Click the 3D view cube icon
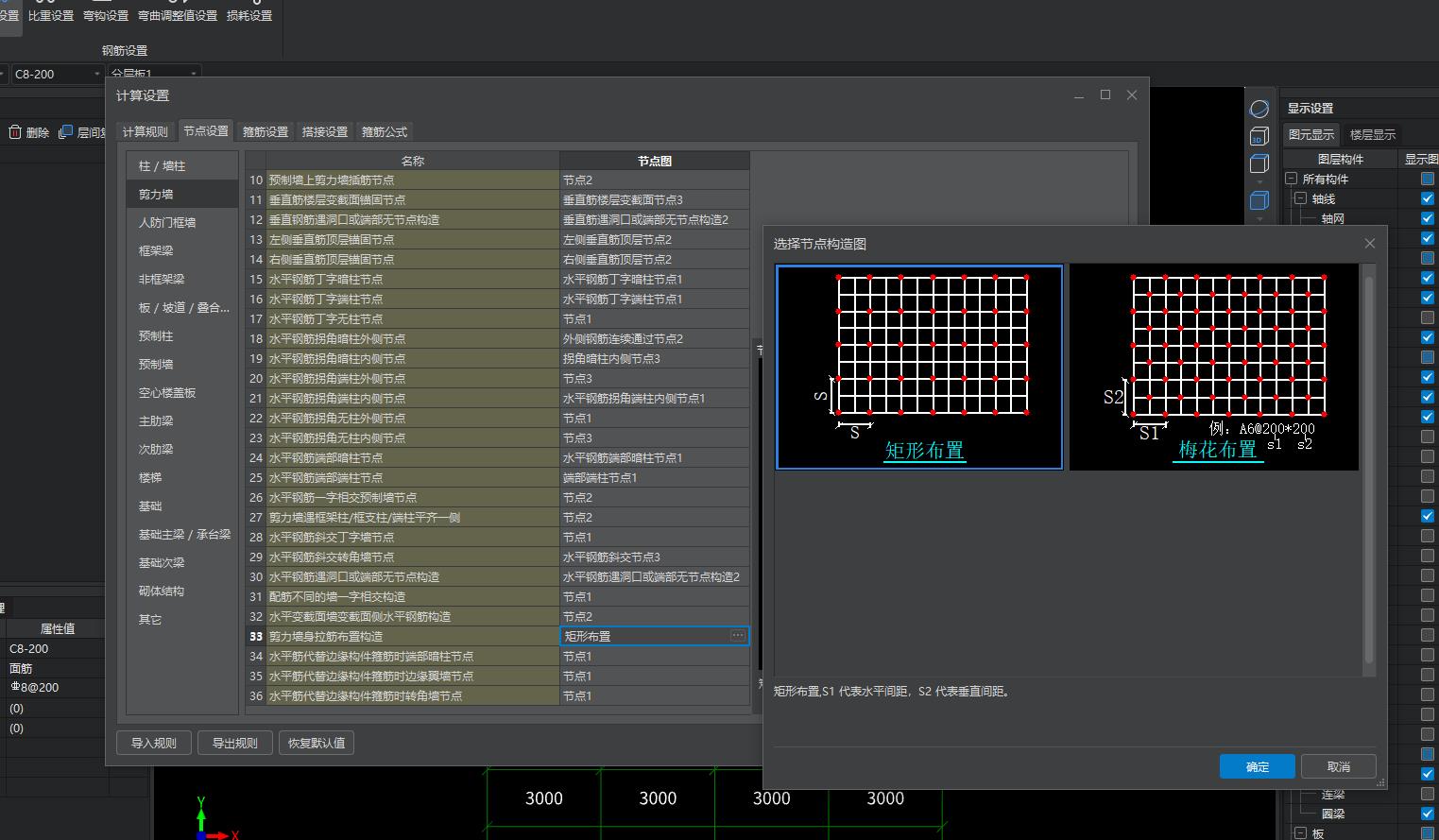This screenshot has height=840, width=1439. 1259,137
